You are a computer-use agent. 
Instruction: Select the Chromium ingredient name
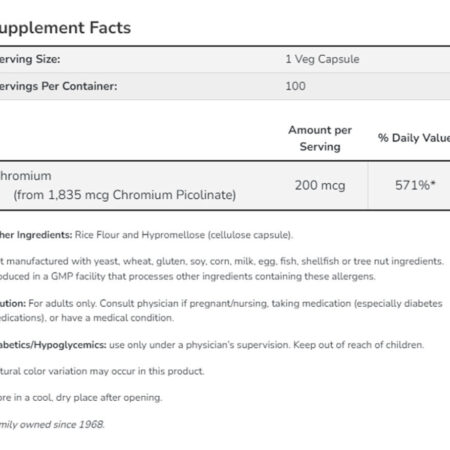[x=26, y=176]
